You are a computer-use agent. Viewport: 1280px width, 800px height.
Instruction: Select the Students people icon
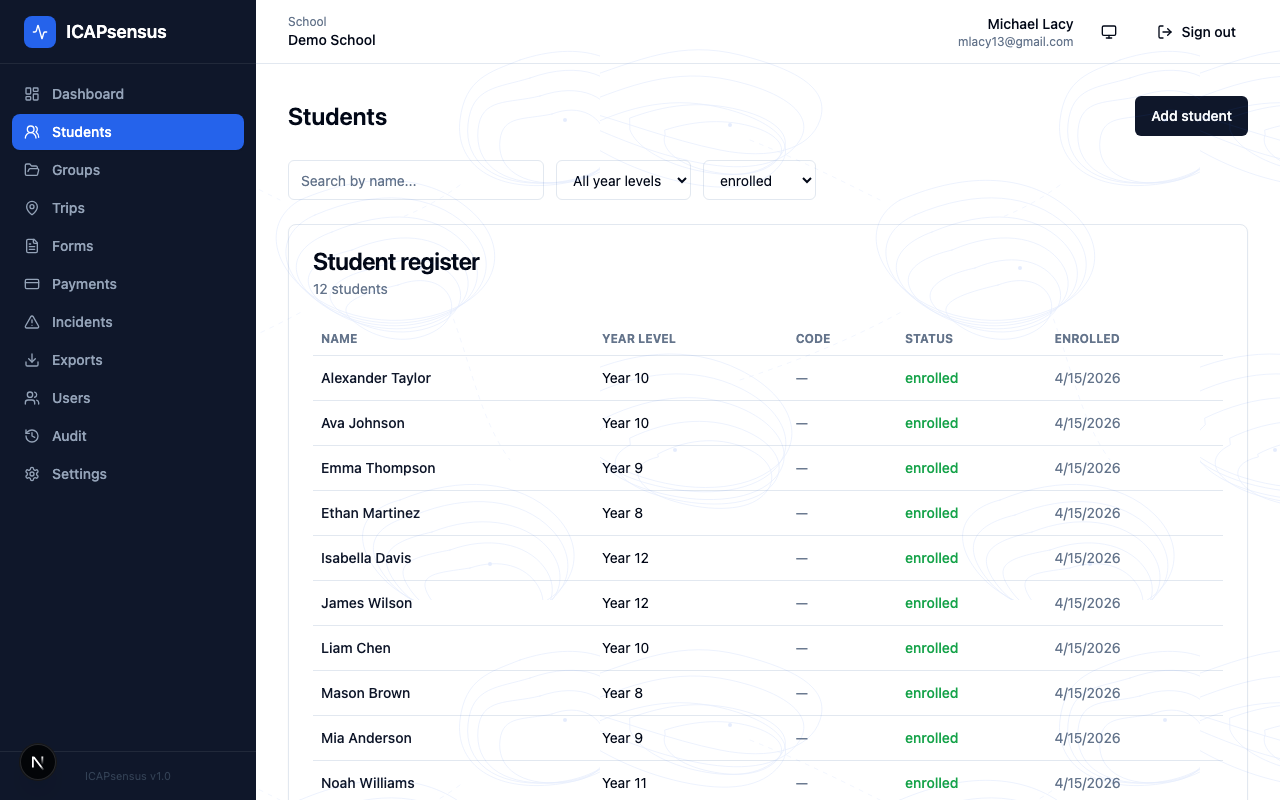tap(32, 131)
